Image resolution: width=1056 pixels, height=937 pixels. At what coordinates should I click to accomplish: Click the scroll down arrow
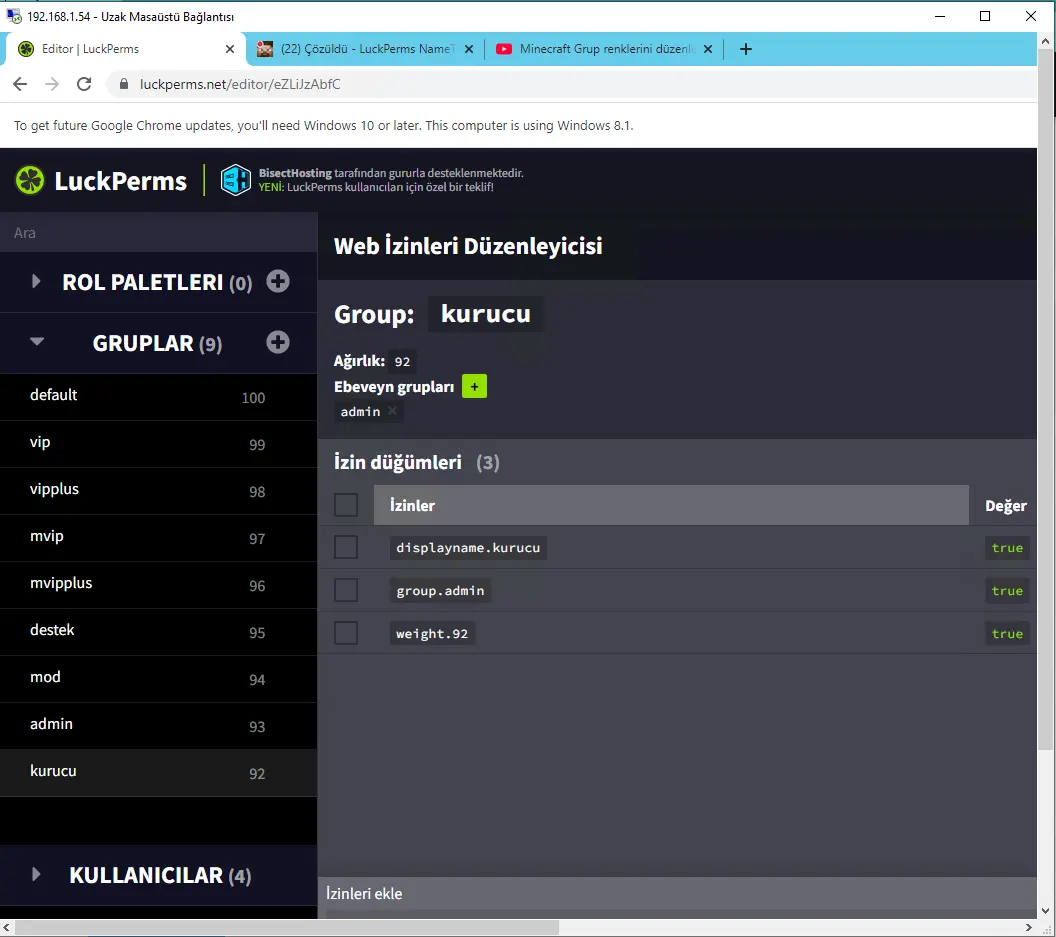coord(1046,911)
